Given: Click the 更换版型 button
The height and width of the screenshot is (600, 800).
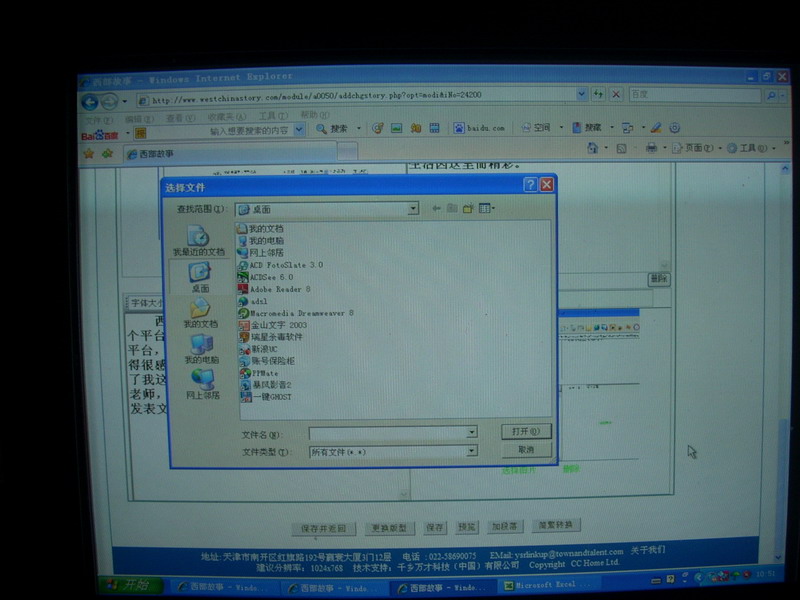Looking at the screenshot, I should coord(389,528).
